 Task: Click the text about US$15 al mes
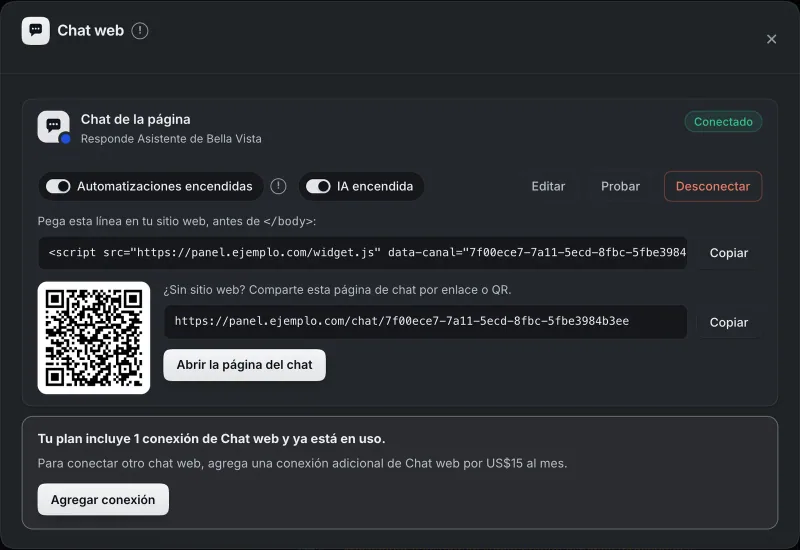point(302,463)
